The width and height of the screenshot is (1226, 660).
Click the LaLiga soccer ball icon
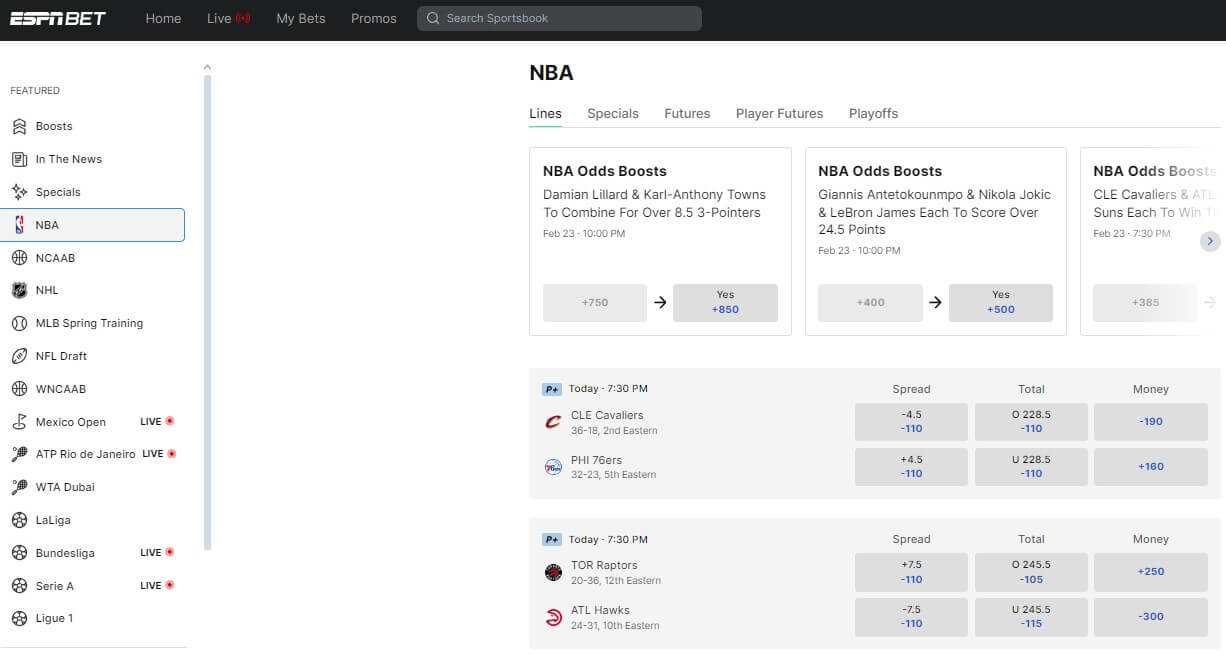[19, 520]
